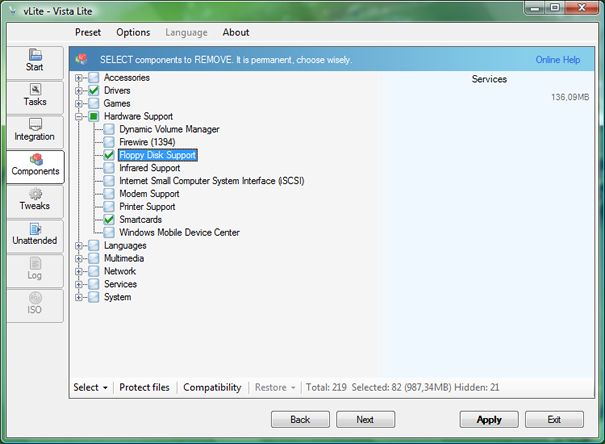The image size is (605, 444).
Task: Toggle the Hardware Support checkbox
Action: 93,116
